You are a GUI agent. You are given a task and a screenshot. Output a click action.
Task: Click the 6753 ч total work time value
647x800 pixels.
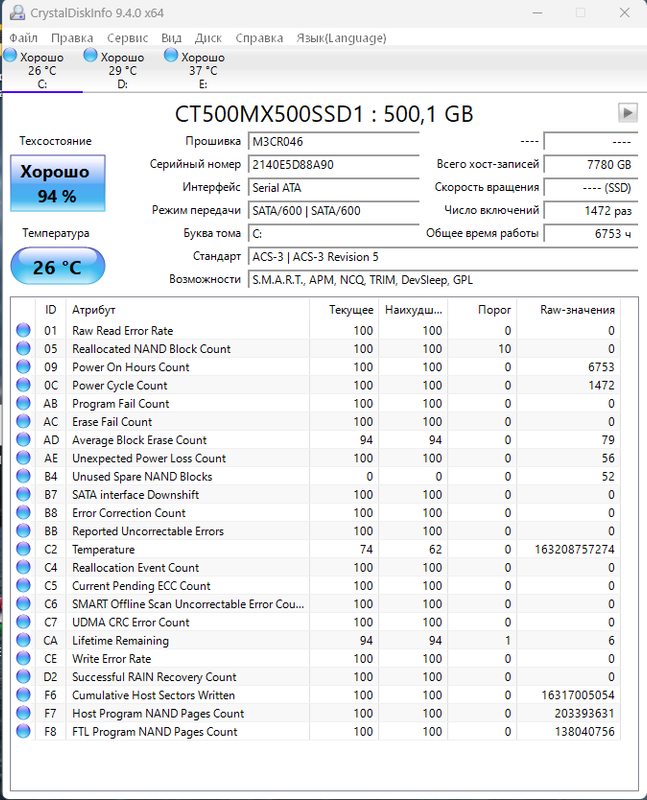click(x=590, y=234)
